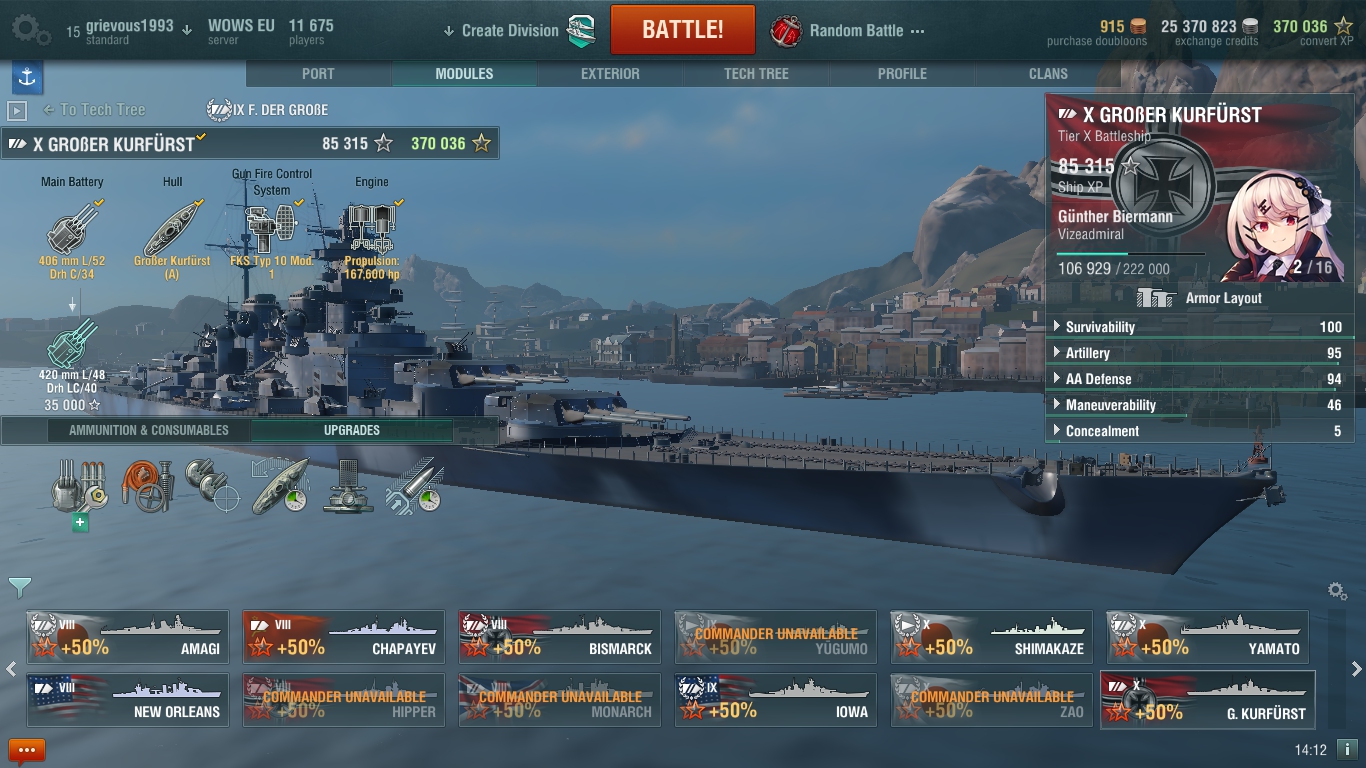Switch to the Upgrades tab
The height and width of the screenshot is (768, 1366).
point(351,430)
